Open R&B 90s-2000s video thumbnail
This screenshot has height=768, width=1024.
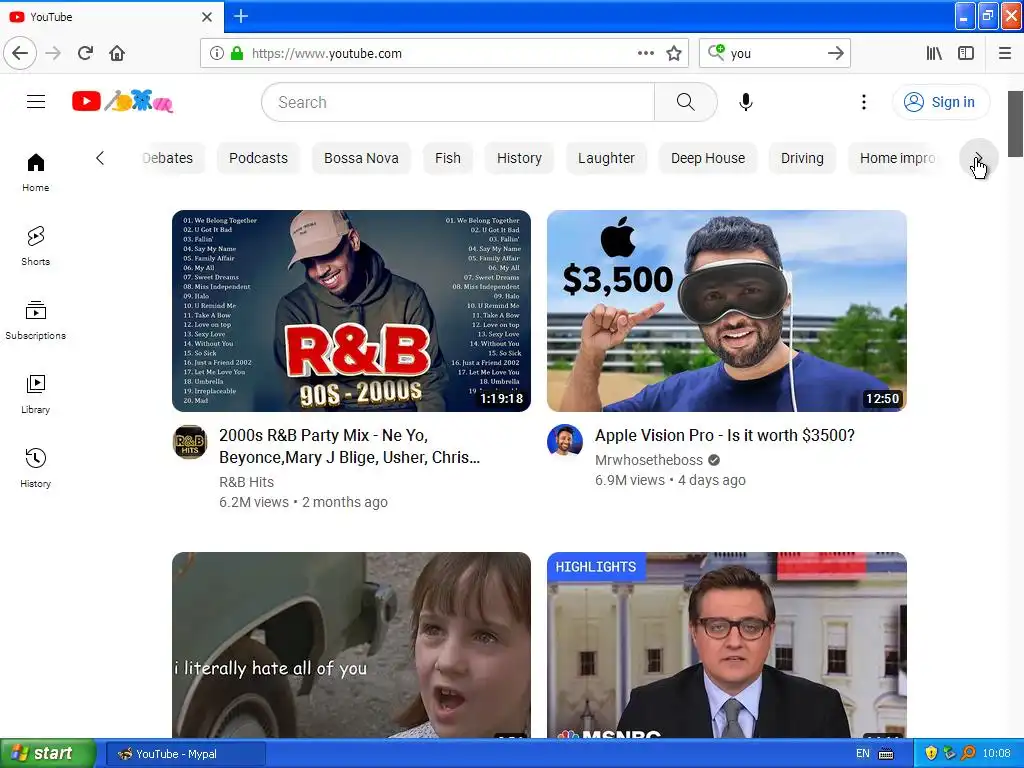click(351, 311)
